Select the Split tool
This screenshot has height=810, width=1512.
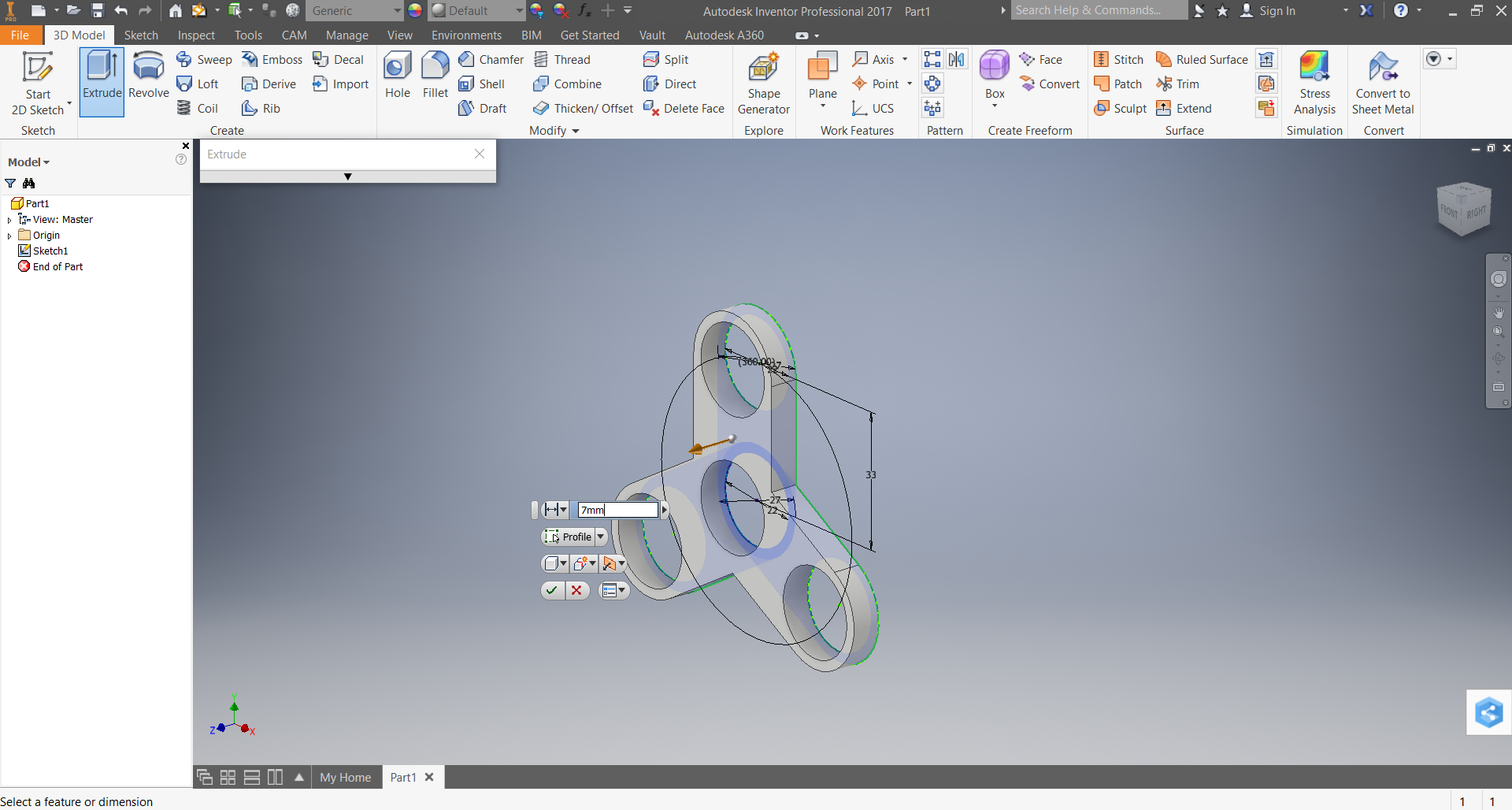(x=665, y=60)
